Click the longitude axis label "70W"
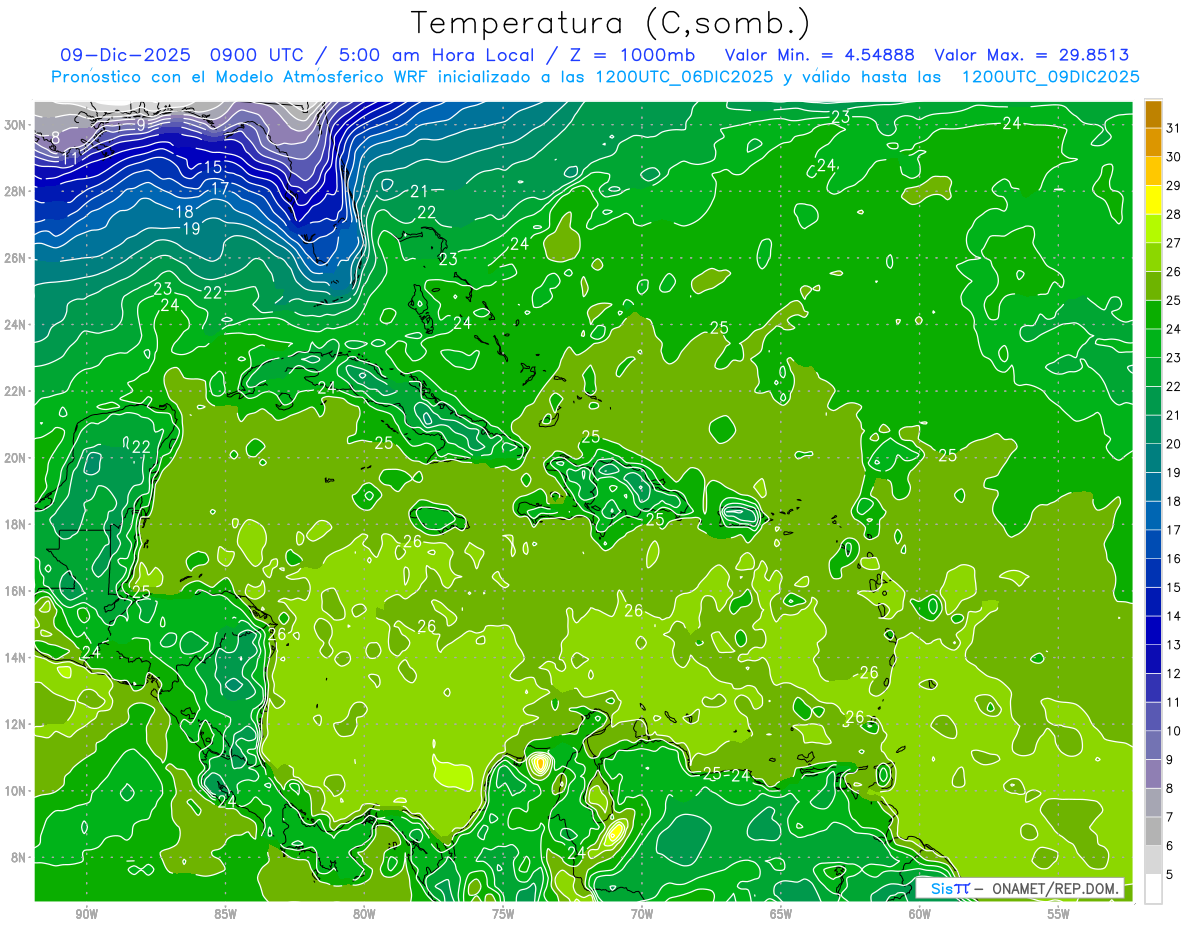 [x=642, y=913]
